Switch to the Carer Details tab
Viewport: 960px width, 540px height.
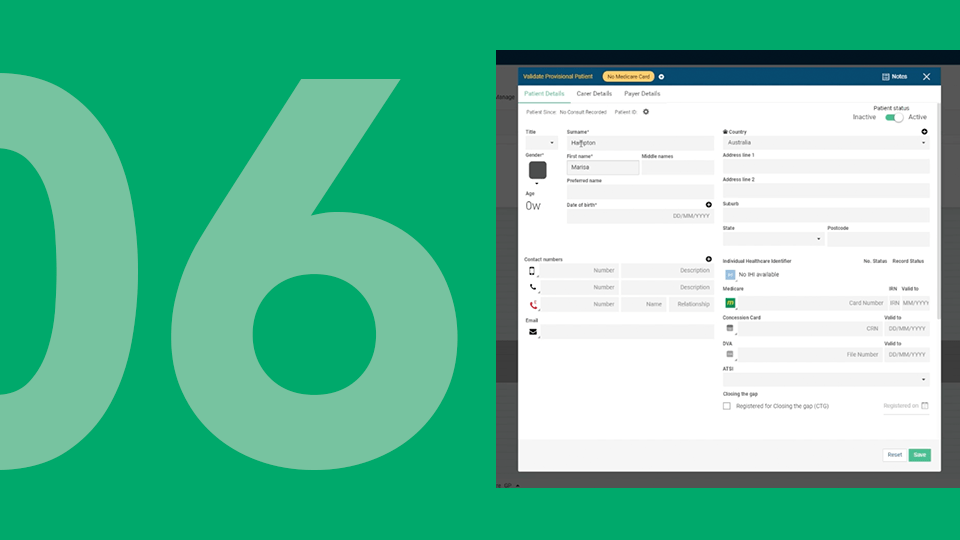[594, 94]
